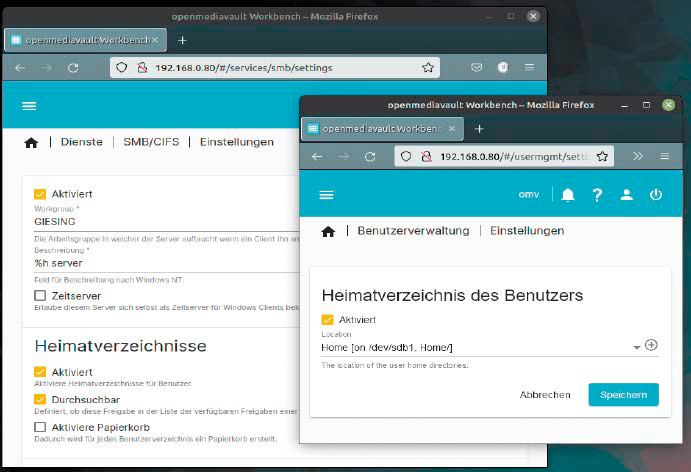Image resolution: width=691 pixels, height=472 pixels.
Task: Go back in back Firefox window
Action: click(x=20, y=67)
